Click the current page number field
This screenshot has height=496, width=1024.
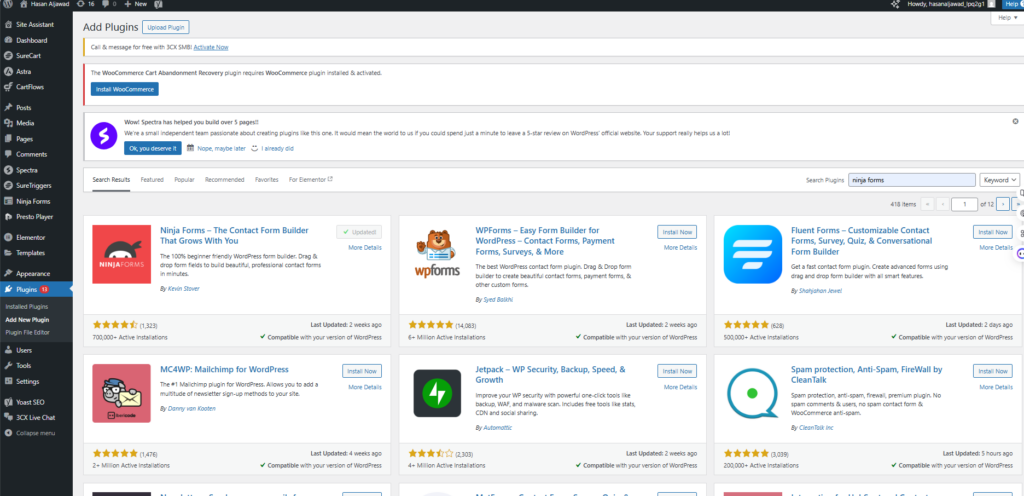click(x=964, y=204)
